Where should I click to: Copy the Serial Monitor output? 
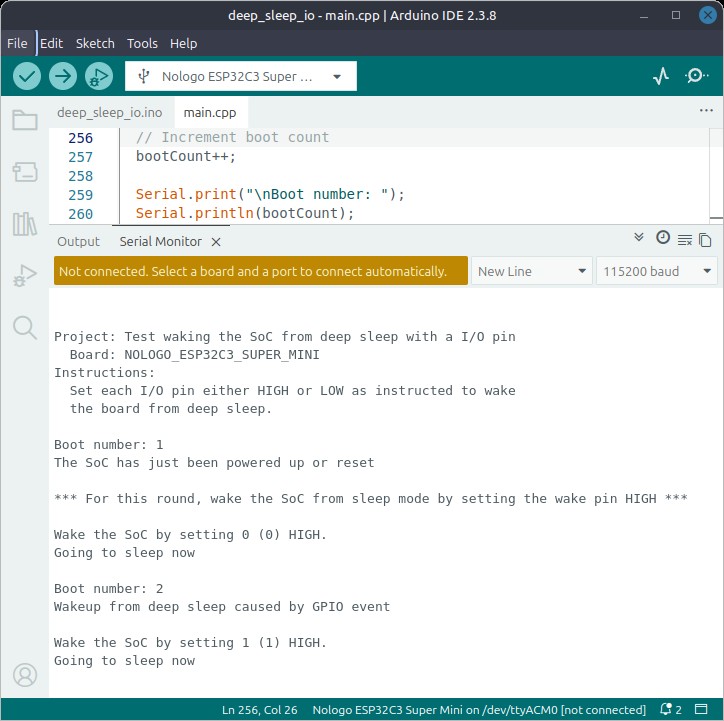point(705,240)
